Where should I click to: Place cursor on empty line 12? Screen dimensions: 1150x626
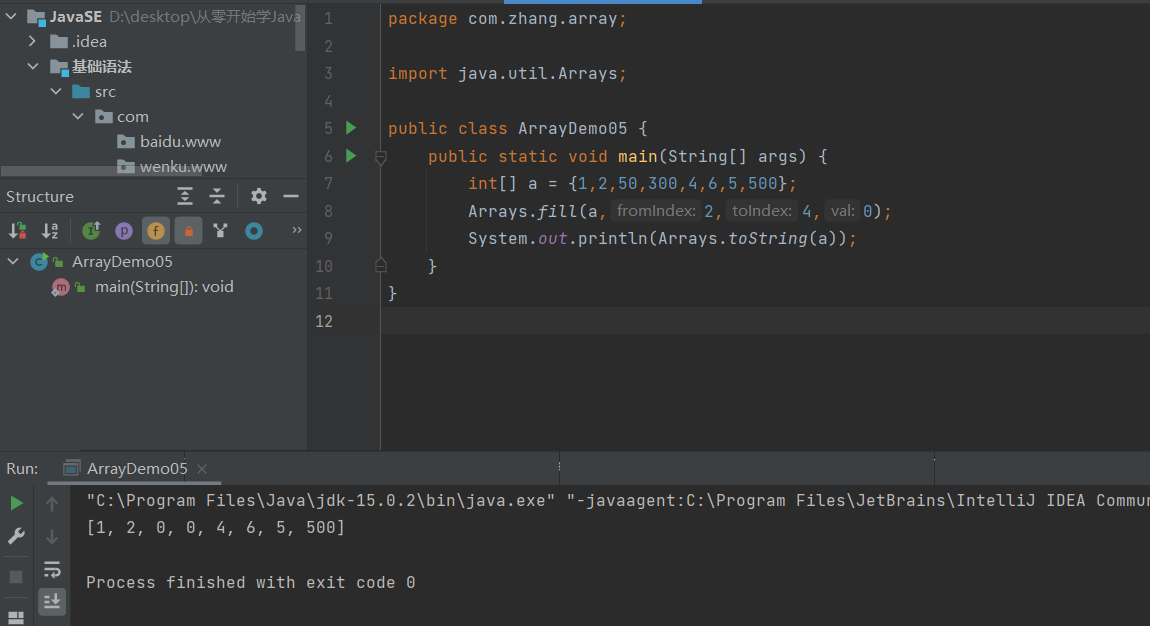(x=765, y=321)
